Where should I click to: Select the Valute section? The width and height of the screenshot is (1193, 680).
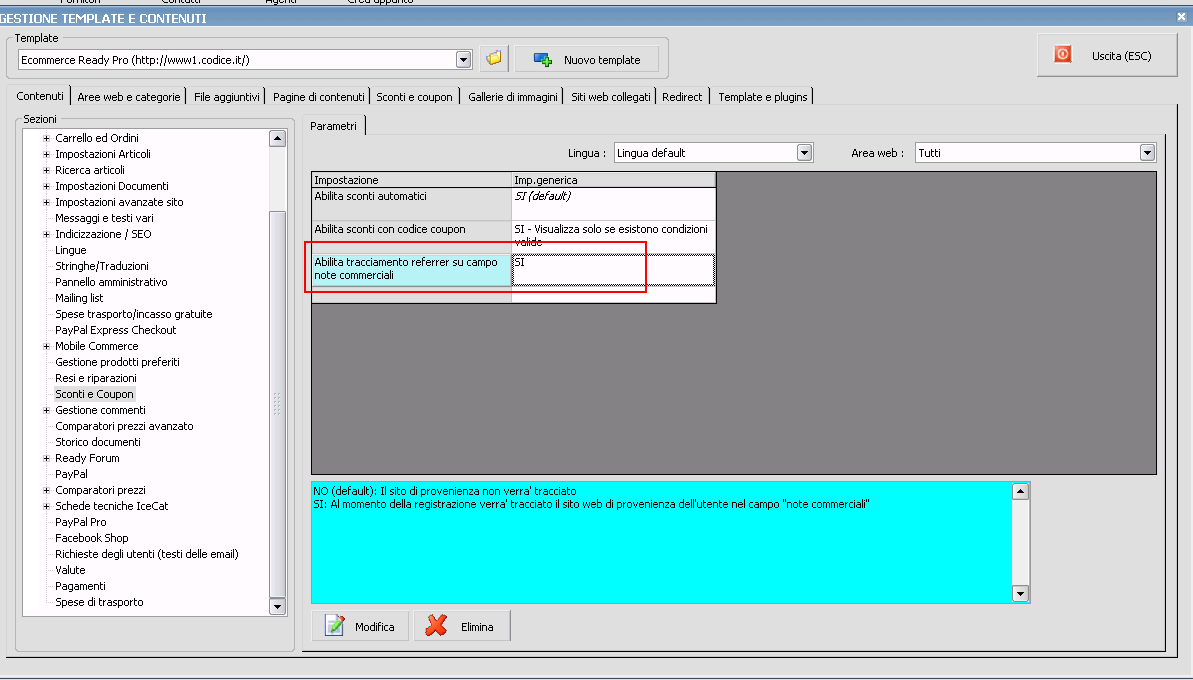[70, 570]
